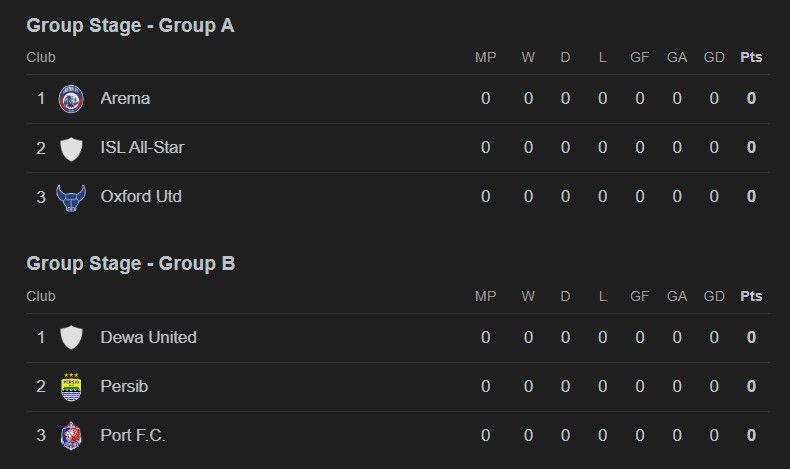The image size is (790, 469).
Task: Click the Group Stage - Group B heading
Action: [130, 264]
